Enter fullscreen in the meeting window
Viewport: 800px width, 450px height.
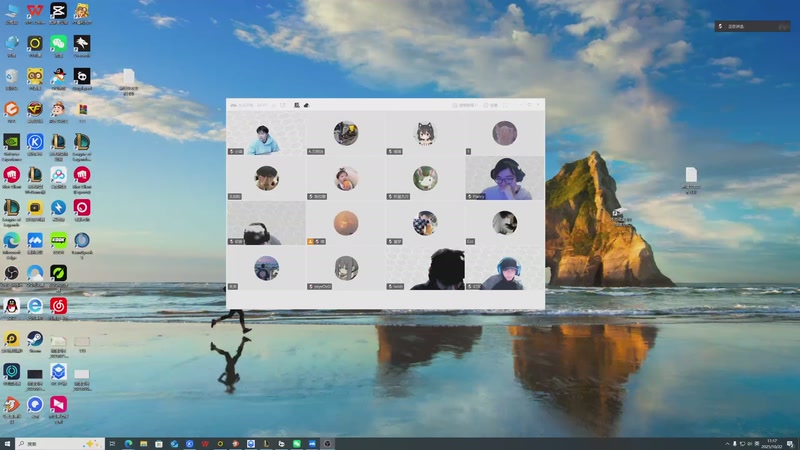[506, 105]
